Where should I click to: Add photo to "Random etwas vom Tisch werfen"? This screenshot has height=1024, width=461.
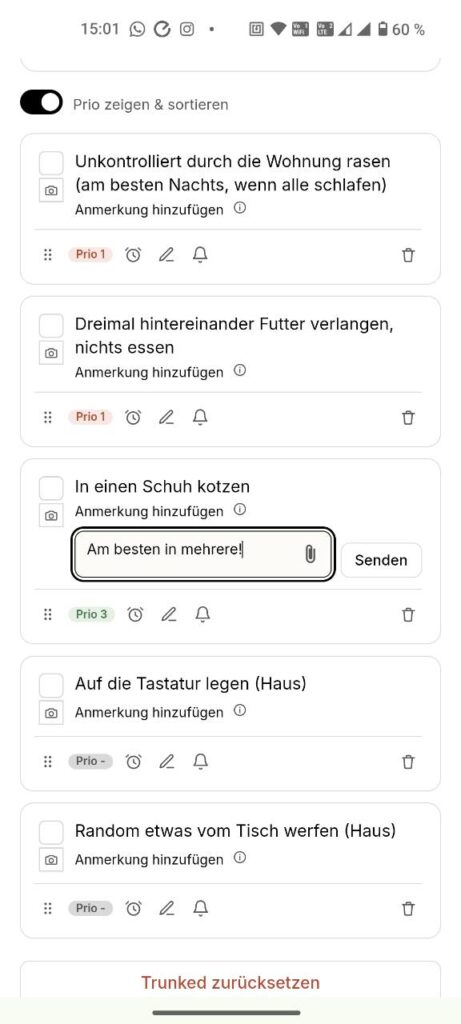pos(51,859)
